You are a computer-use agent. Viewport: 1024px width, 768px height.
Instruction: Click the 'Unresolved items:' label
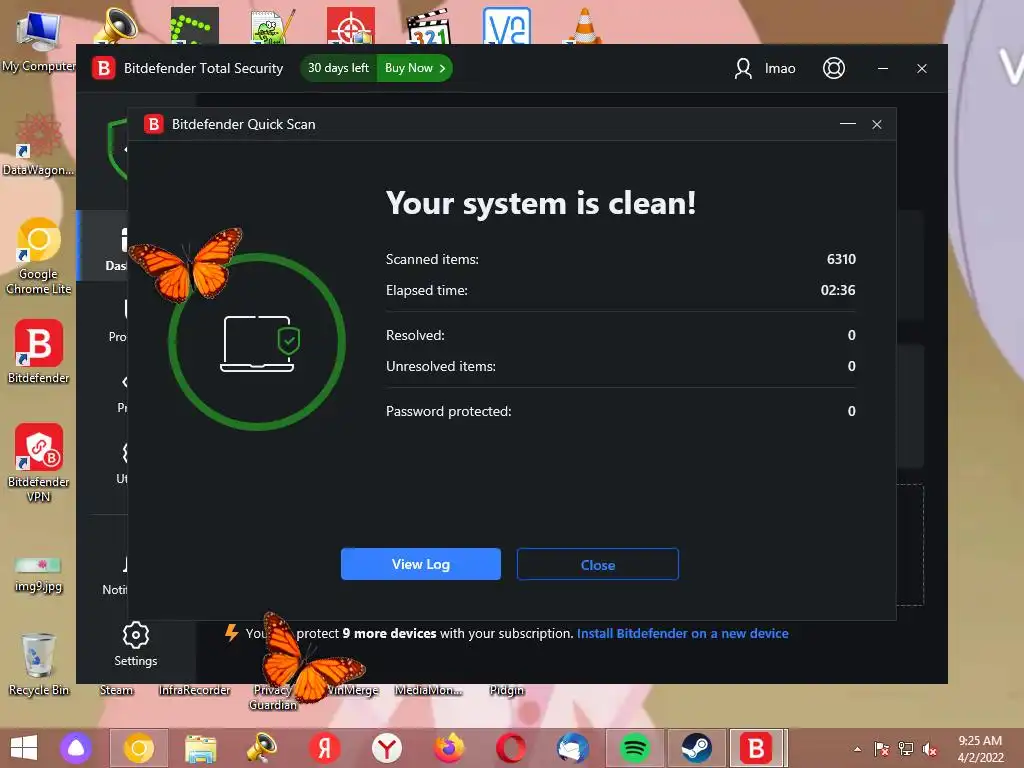pyautogui.click(x=441, y=366)
